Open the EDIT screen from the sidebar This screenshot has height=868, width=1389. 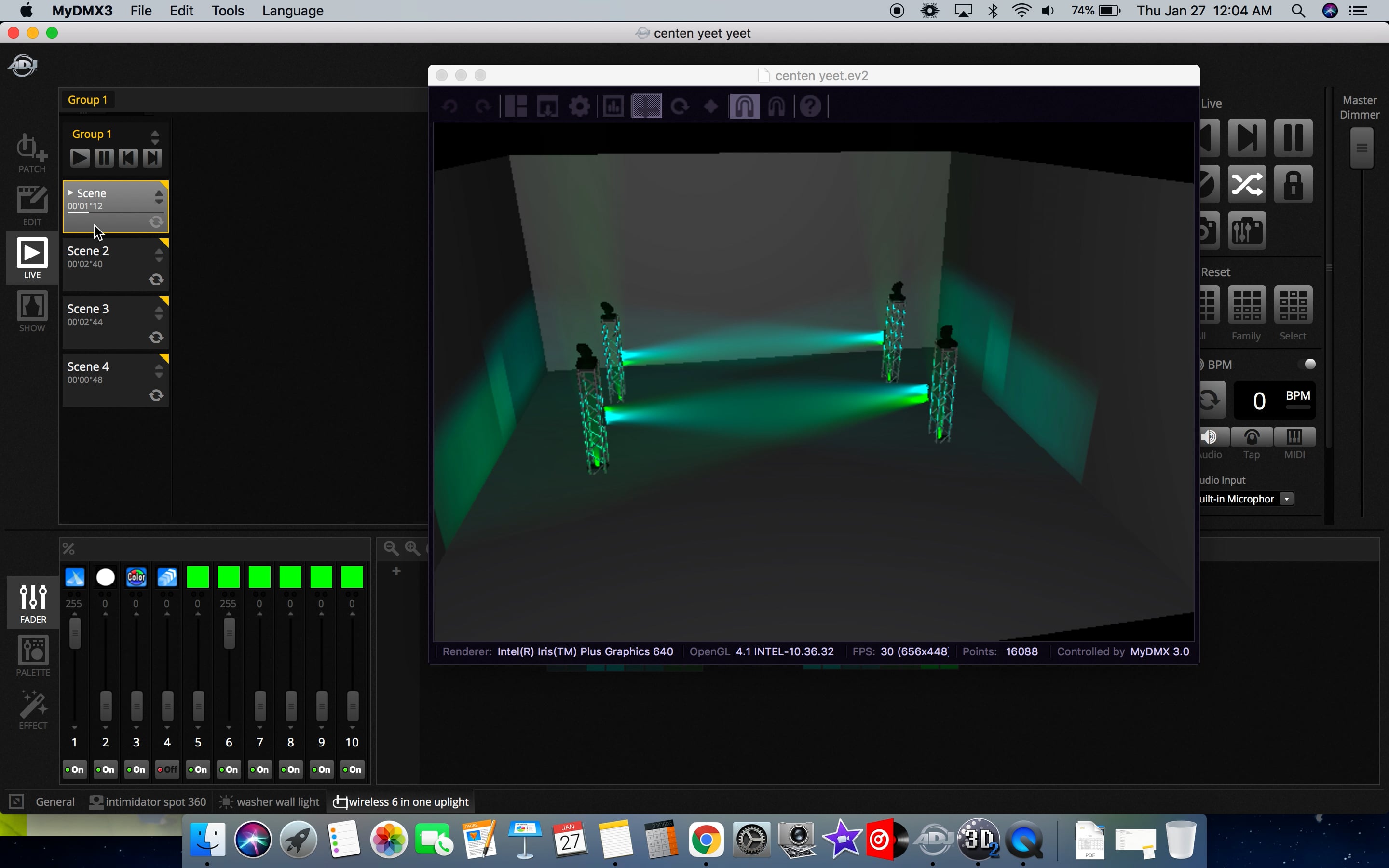tap(31, 205)
